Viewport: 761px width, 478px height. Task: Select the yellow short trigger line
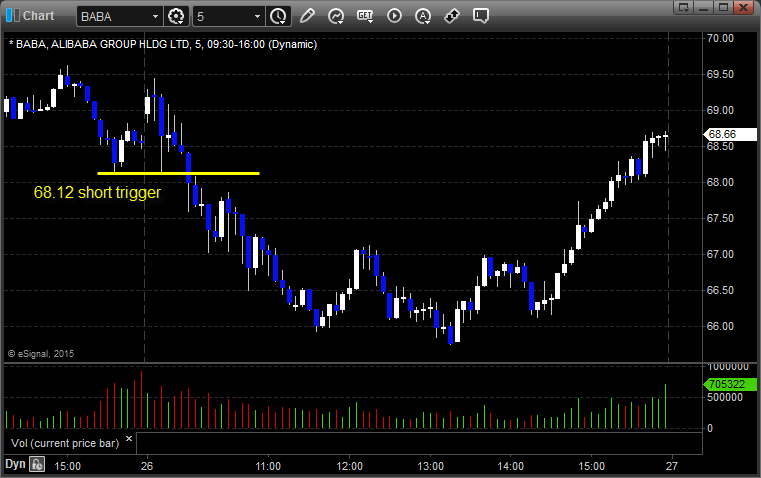[x=178, y=173]
